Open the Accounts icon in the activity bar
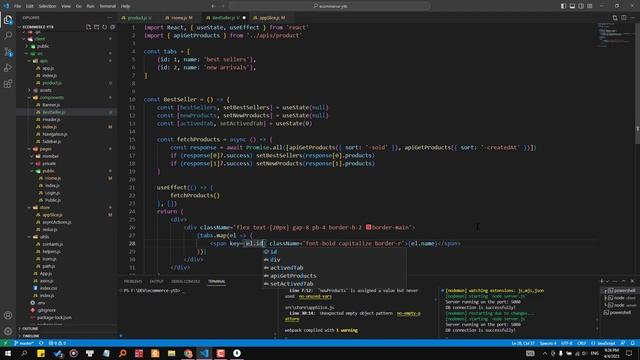Screen dimensions: 640x360 pyautogui.click(x=8, y=315)
